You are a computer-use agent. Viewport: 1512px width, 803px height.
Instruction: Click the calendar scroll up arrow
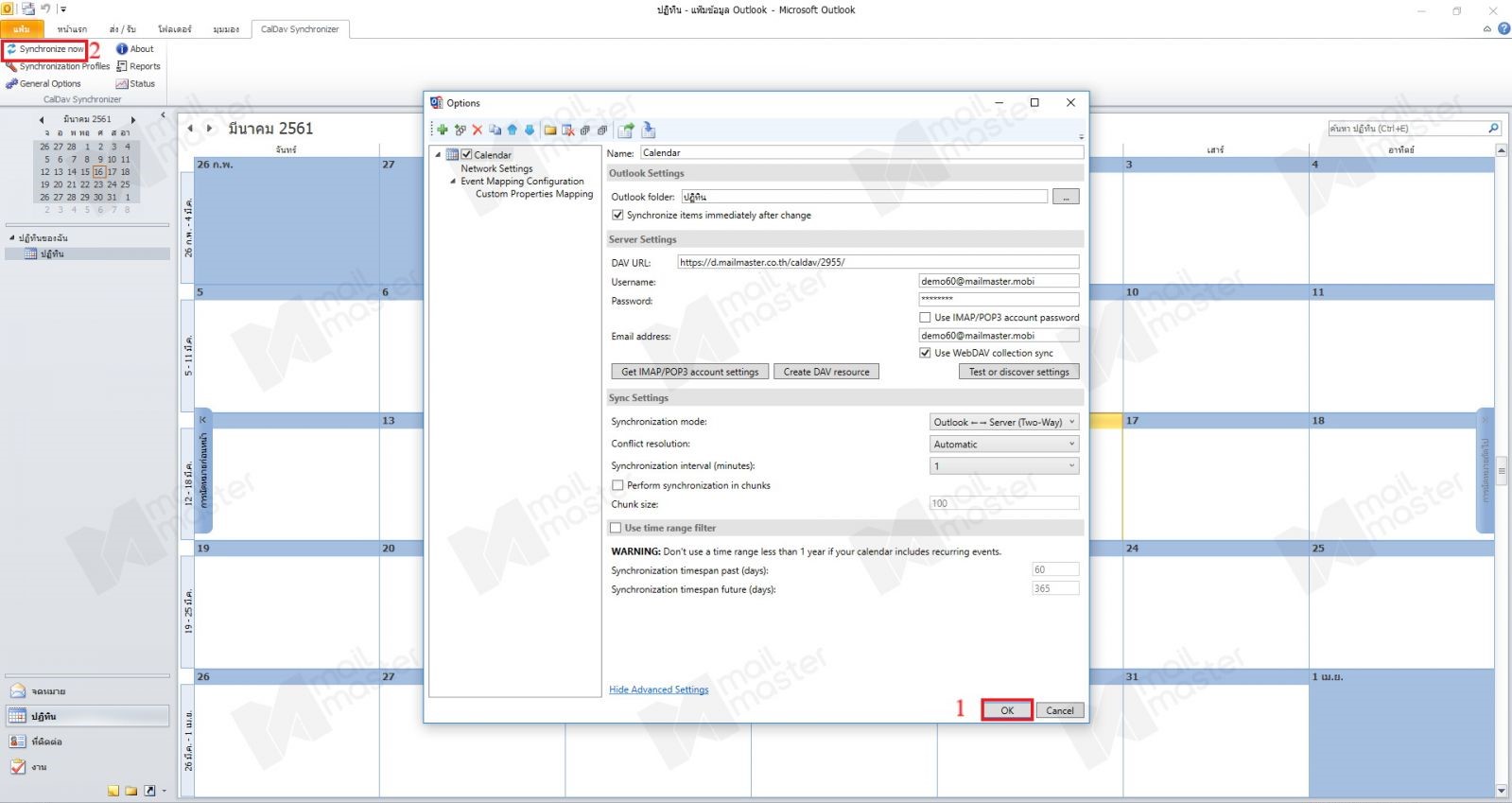click(x=1502, y=149)
